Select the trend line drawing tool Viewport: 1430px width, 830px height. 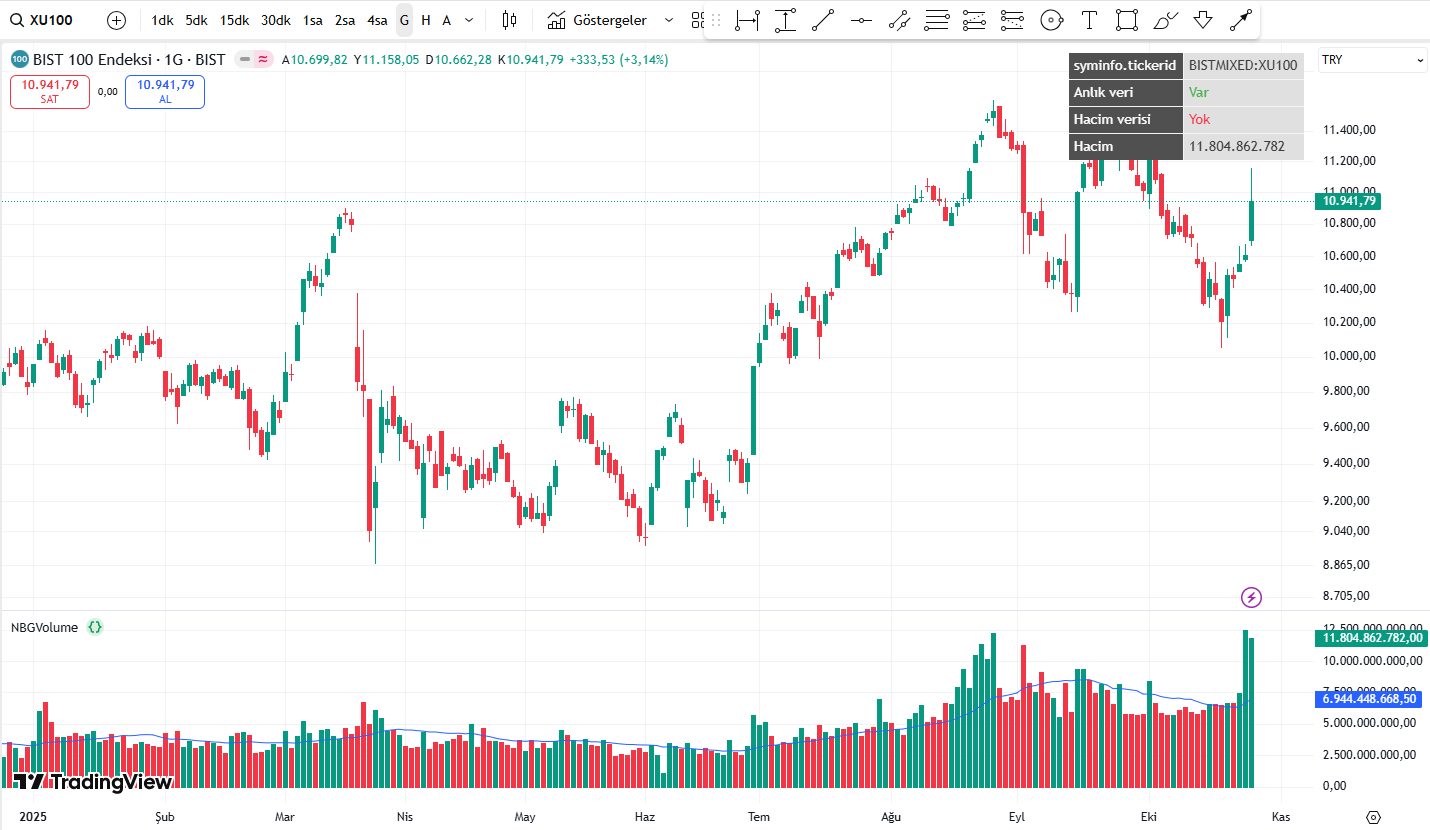[823, 20]
